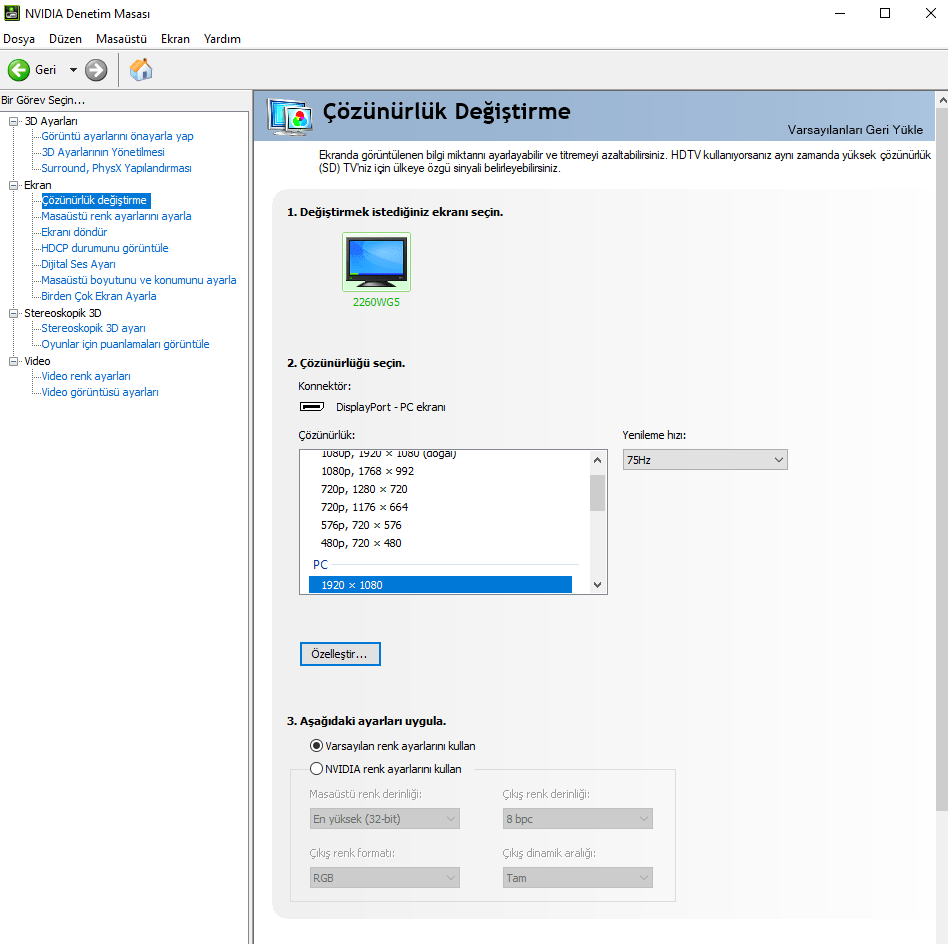Screen dimensions: 948x944
Task: Open the Ekran menu
Action: click(x=175, y=39)
